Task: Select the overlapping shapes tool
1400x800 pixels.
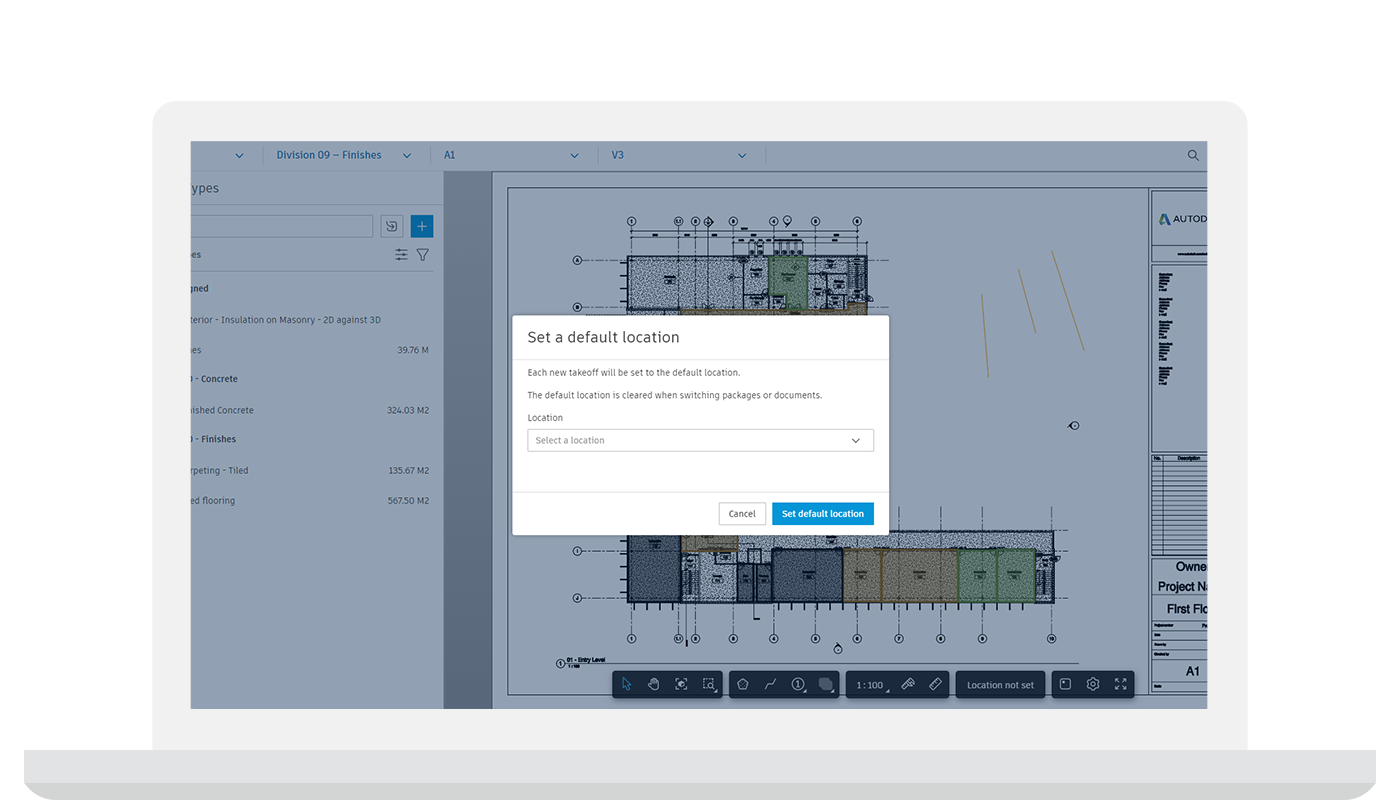Action: 826,684
